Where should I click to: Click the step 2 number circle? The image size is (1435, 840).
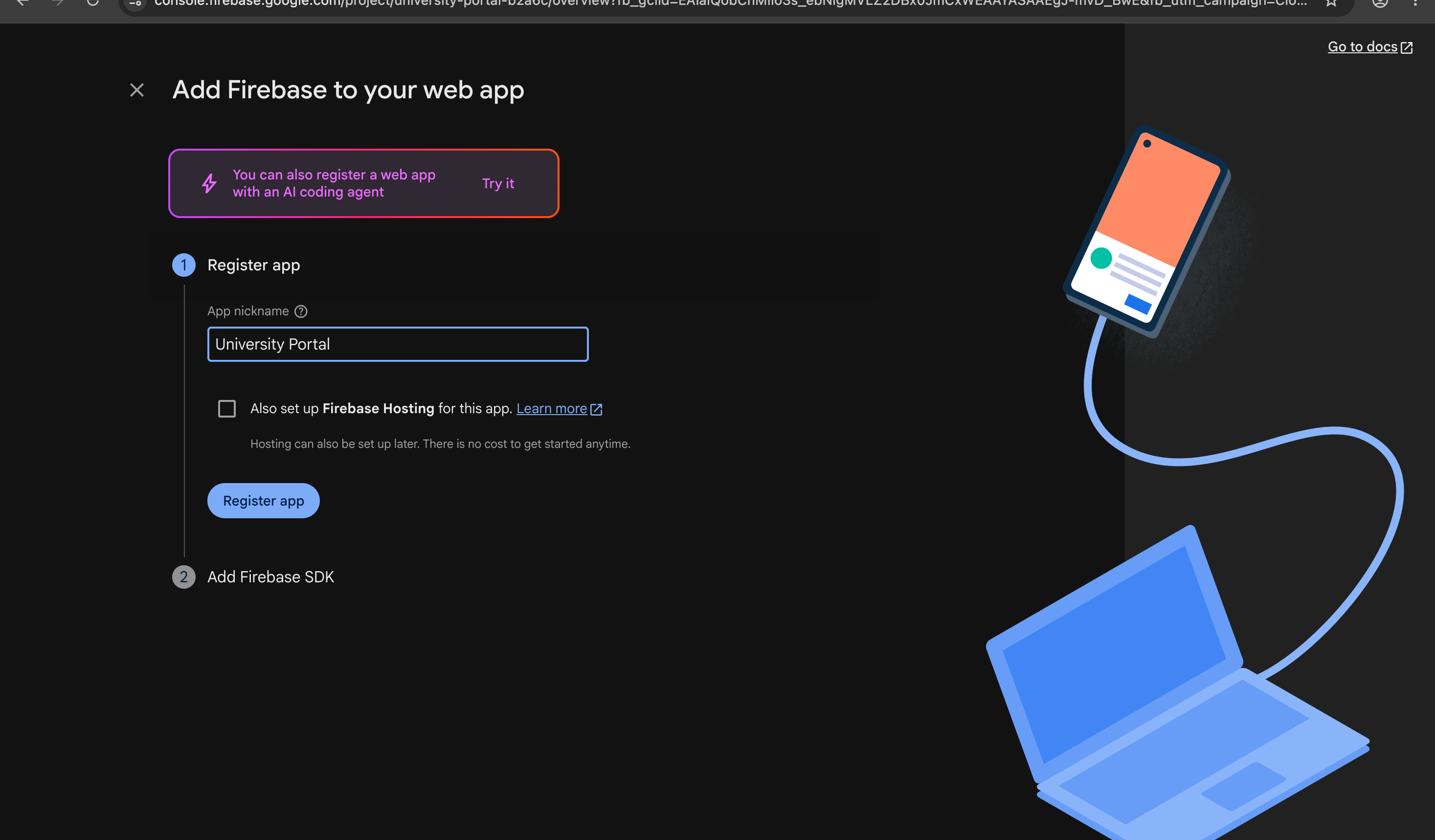tap(183, 577)
